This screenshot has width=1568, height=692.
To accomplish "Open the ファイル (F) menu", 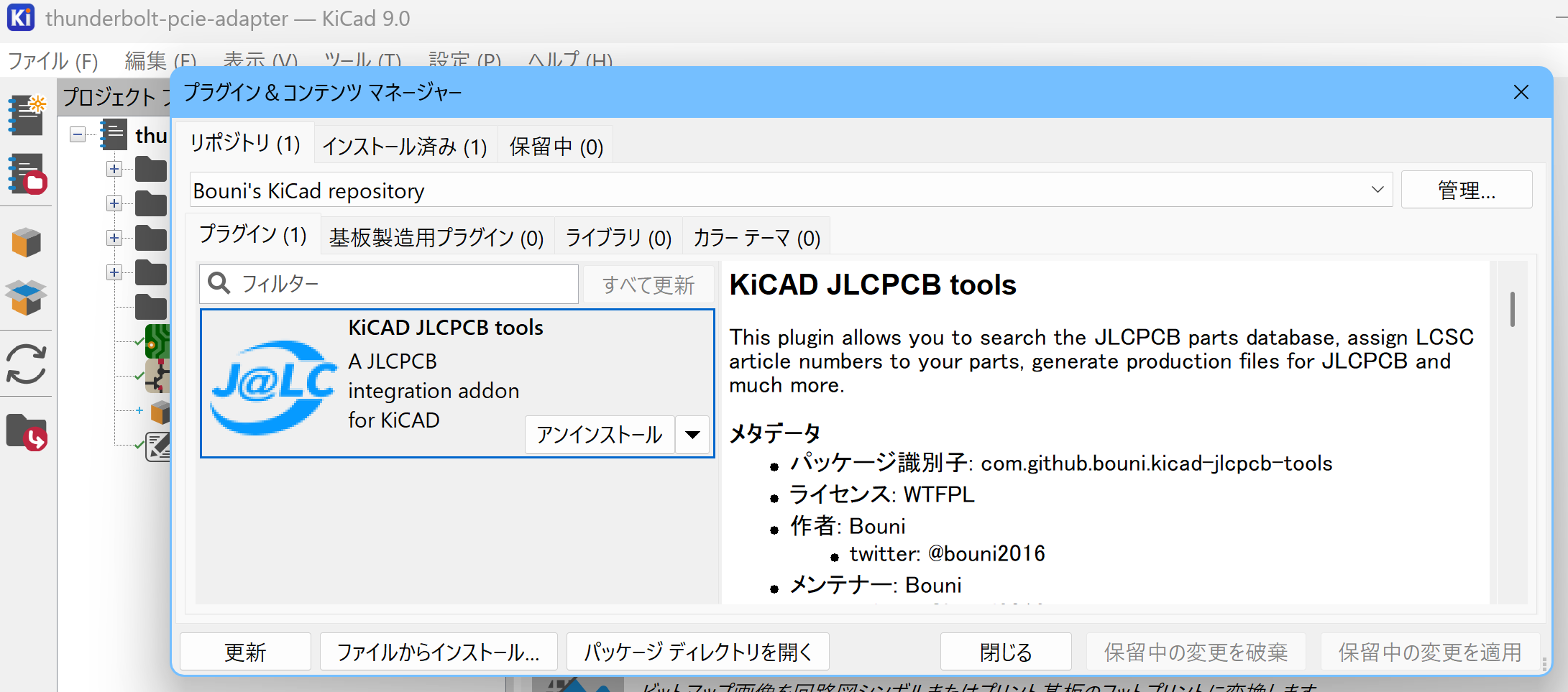I will (53, 60).
